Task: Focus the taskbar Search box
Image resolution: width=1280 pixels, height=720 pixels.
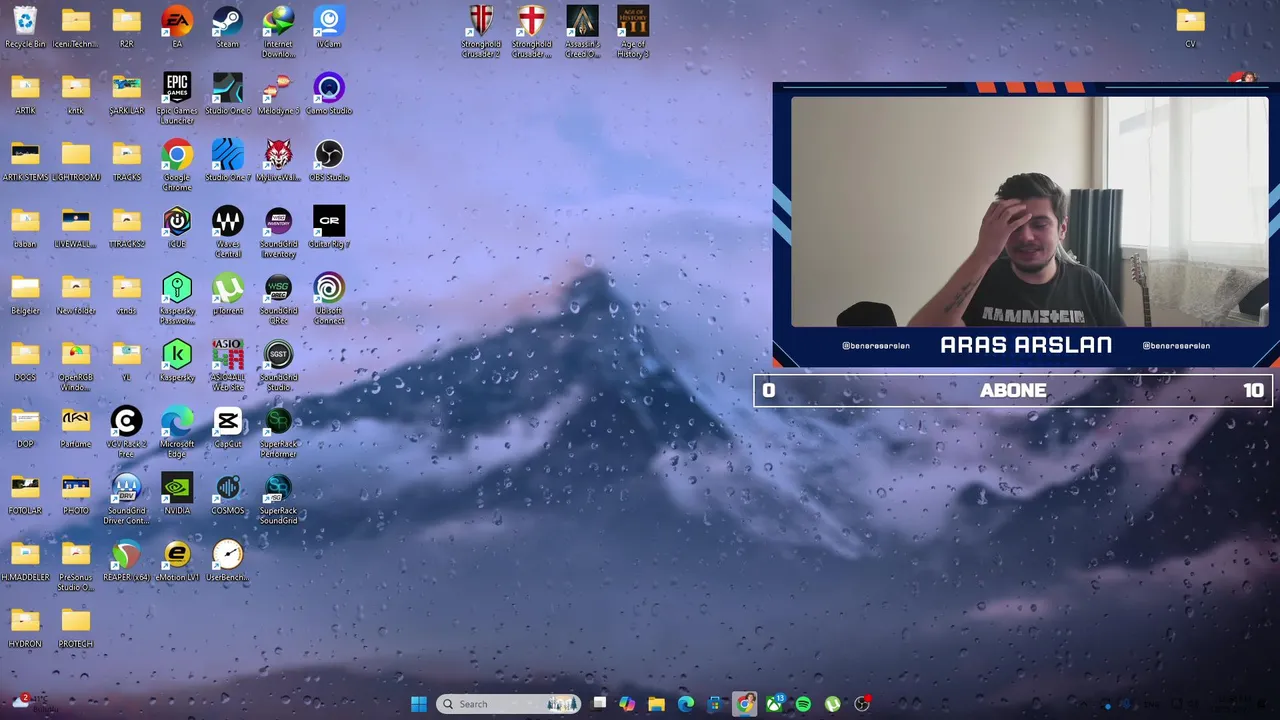Action: 508,704
